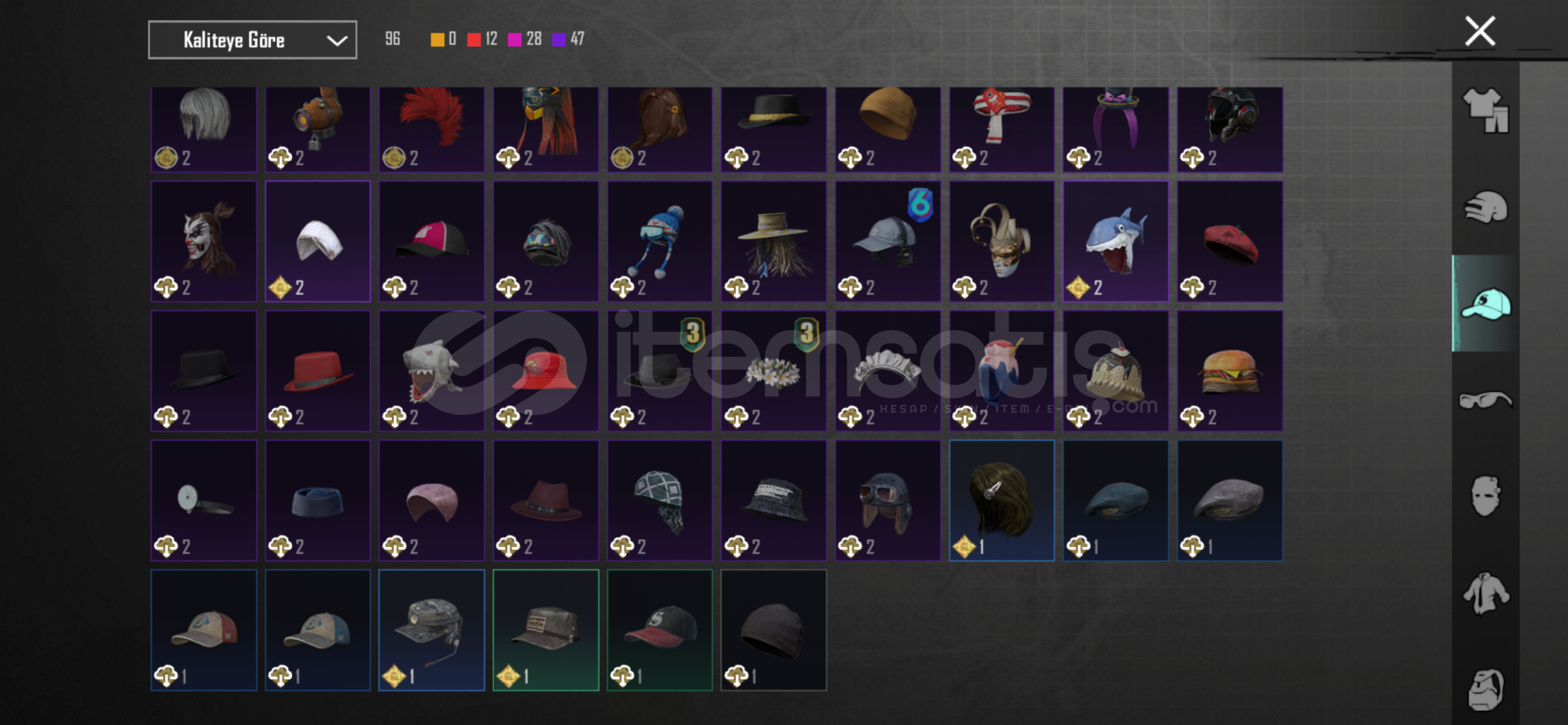Viewport: 1568px width, 725px height.
Task: Open the sunglasses category
Action: (1485, 400)
